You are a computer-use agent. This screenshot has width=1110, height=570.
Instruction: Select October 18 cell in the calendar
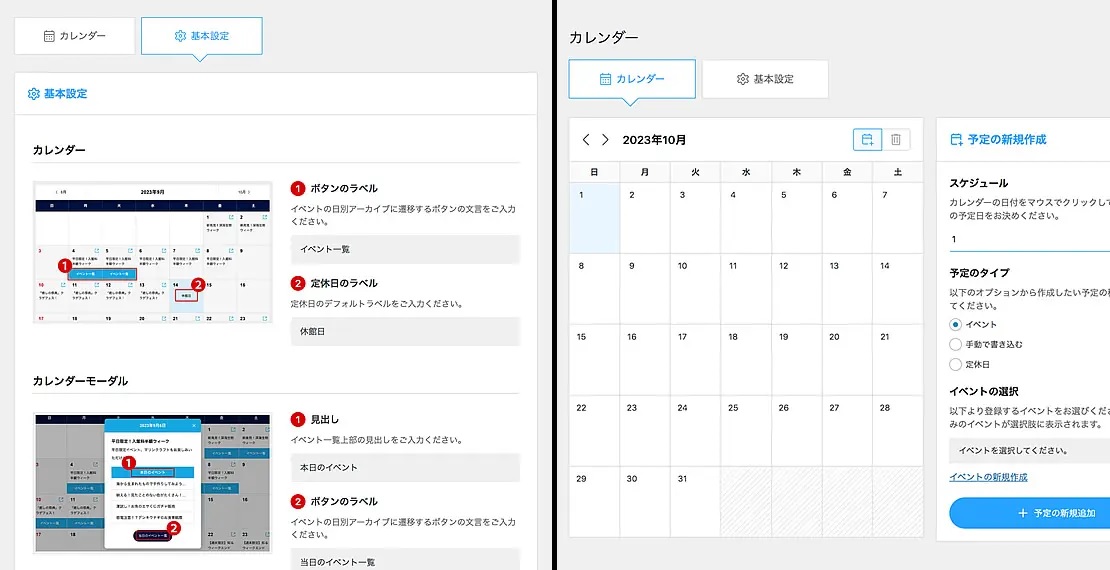745,360
